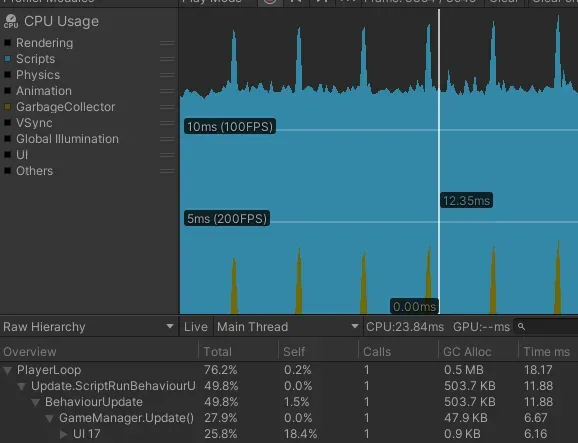Click the 6.67 time ms value

click(535, 418)
